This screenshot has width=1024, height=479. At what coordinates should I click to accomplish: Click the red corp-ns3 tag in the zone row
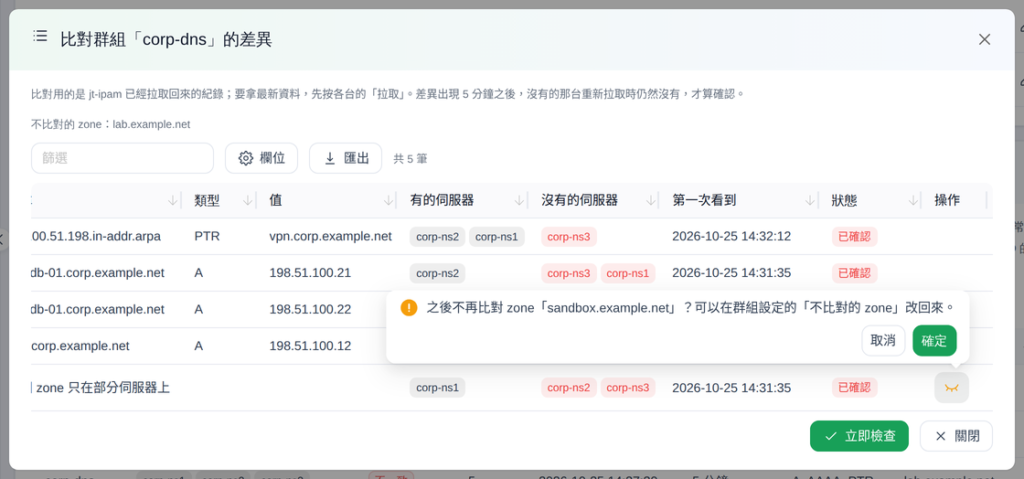(x=628, y=388)
